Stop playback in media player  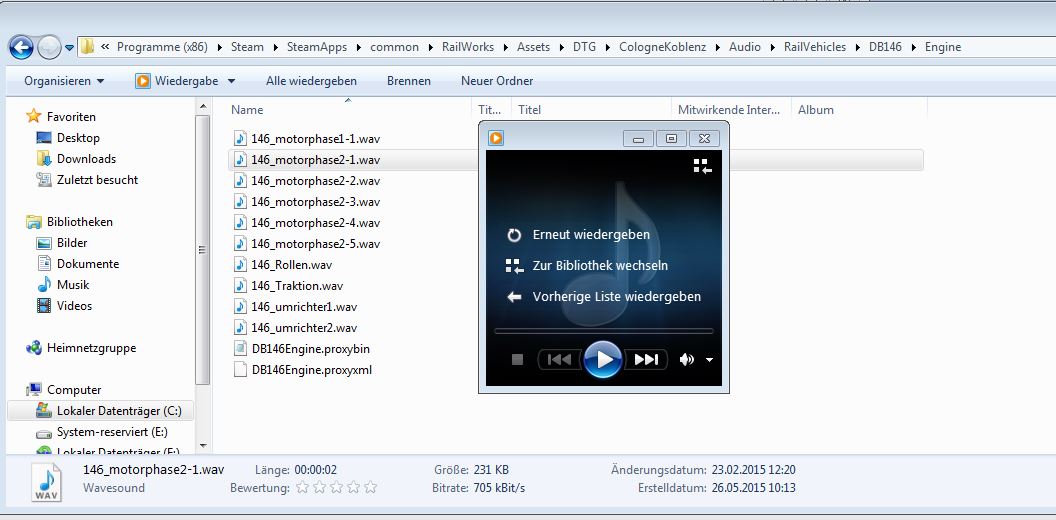pyautogui.click(x=517, y=360)
